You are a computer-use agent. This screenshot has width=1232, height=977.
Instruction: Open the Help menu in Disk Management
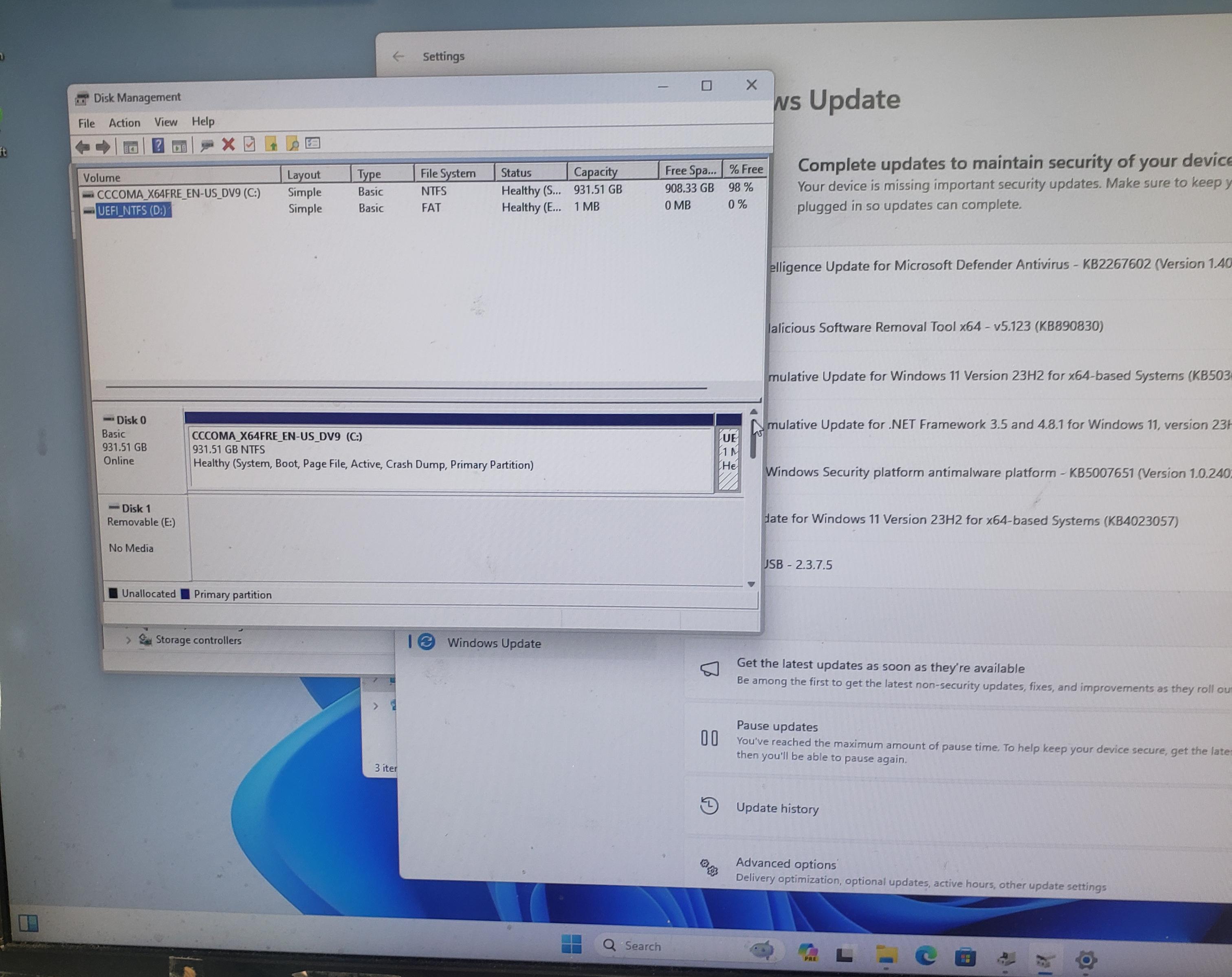click(203, 121)
